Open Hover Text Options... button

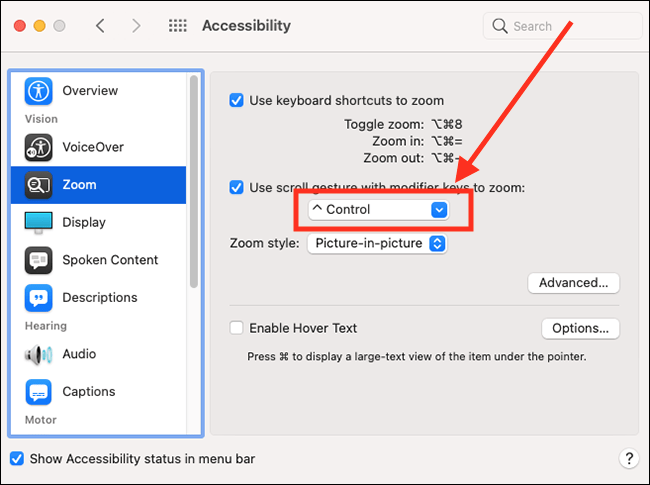[580, 328]
